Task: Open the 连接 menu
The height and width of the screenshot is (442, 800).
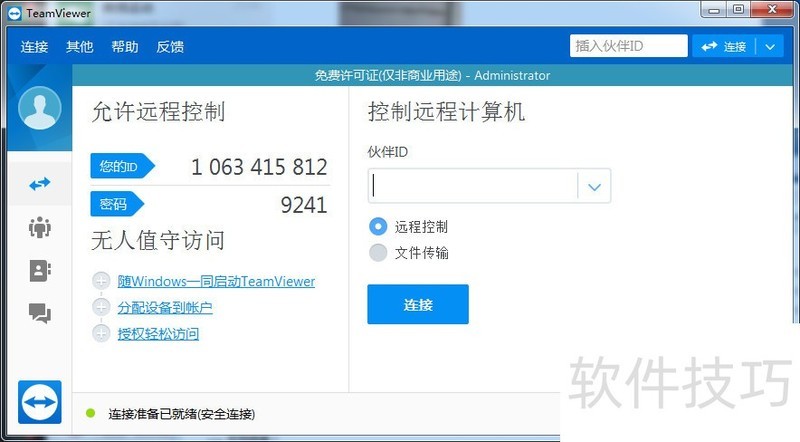Action: click(34, 47)
